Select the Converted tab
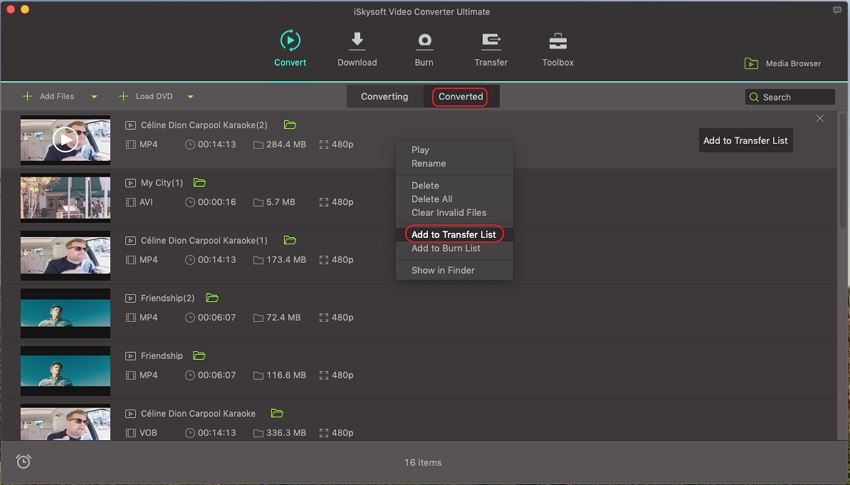Image resolution: width=850 pixels, height=485 pixels. (460, 97)
